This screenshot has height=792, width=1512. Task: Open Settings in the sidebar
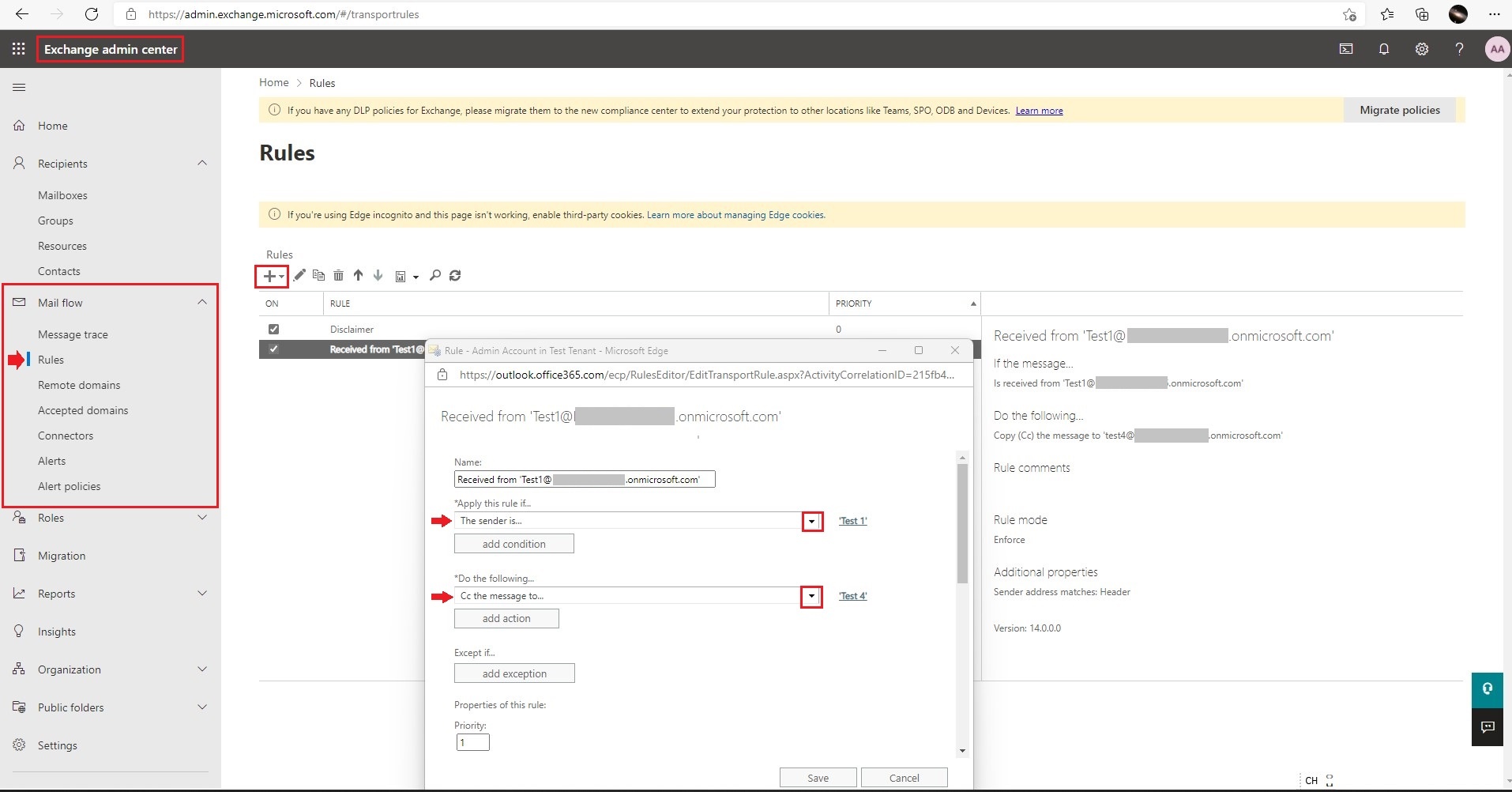pos(58,745)
